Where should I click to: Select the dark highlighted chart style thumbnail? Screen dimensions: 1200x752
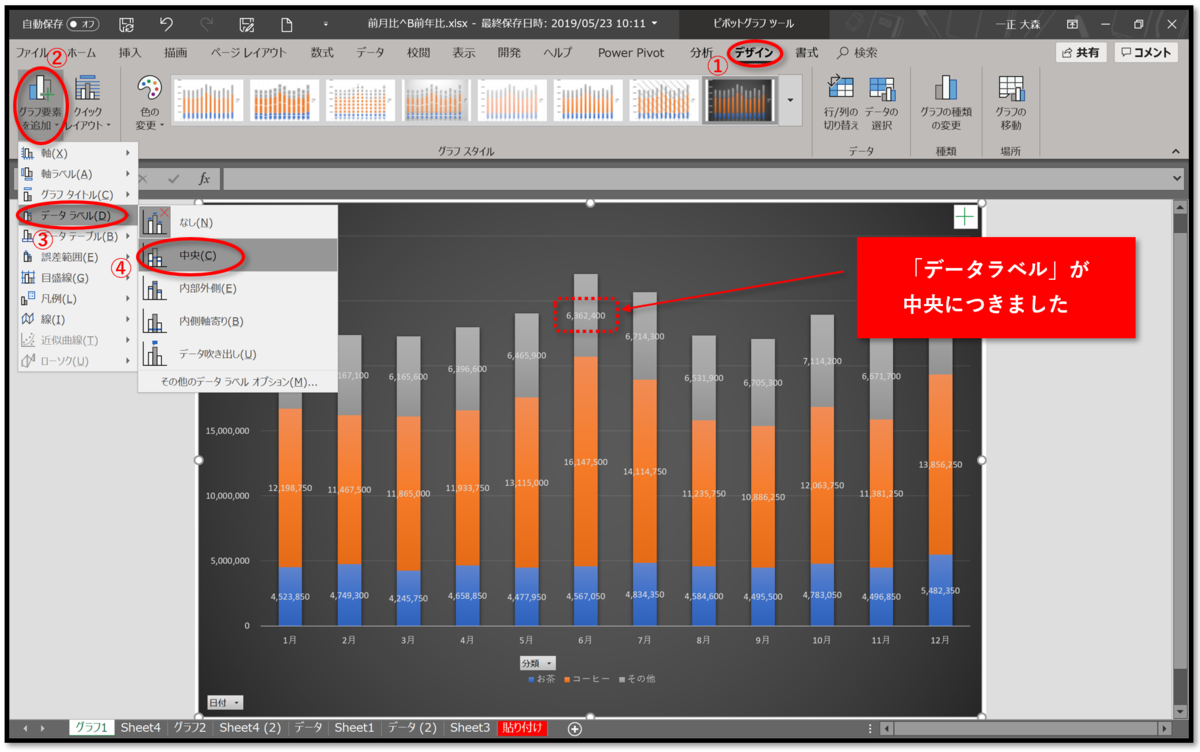[x=739, y=101]
